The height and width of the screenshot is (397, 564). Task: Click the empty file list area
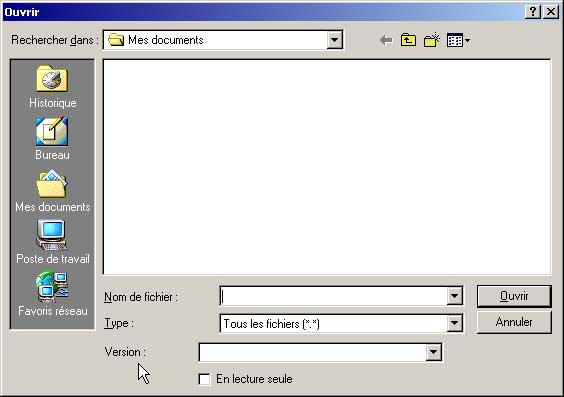(x=327, y=167)
